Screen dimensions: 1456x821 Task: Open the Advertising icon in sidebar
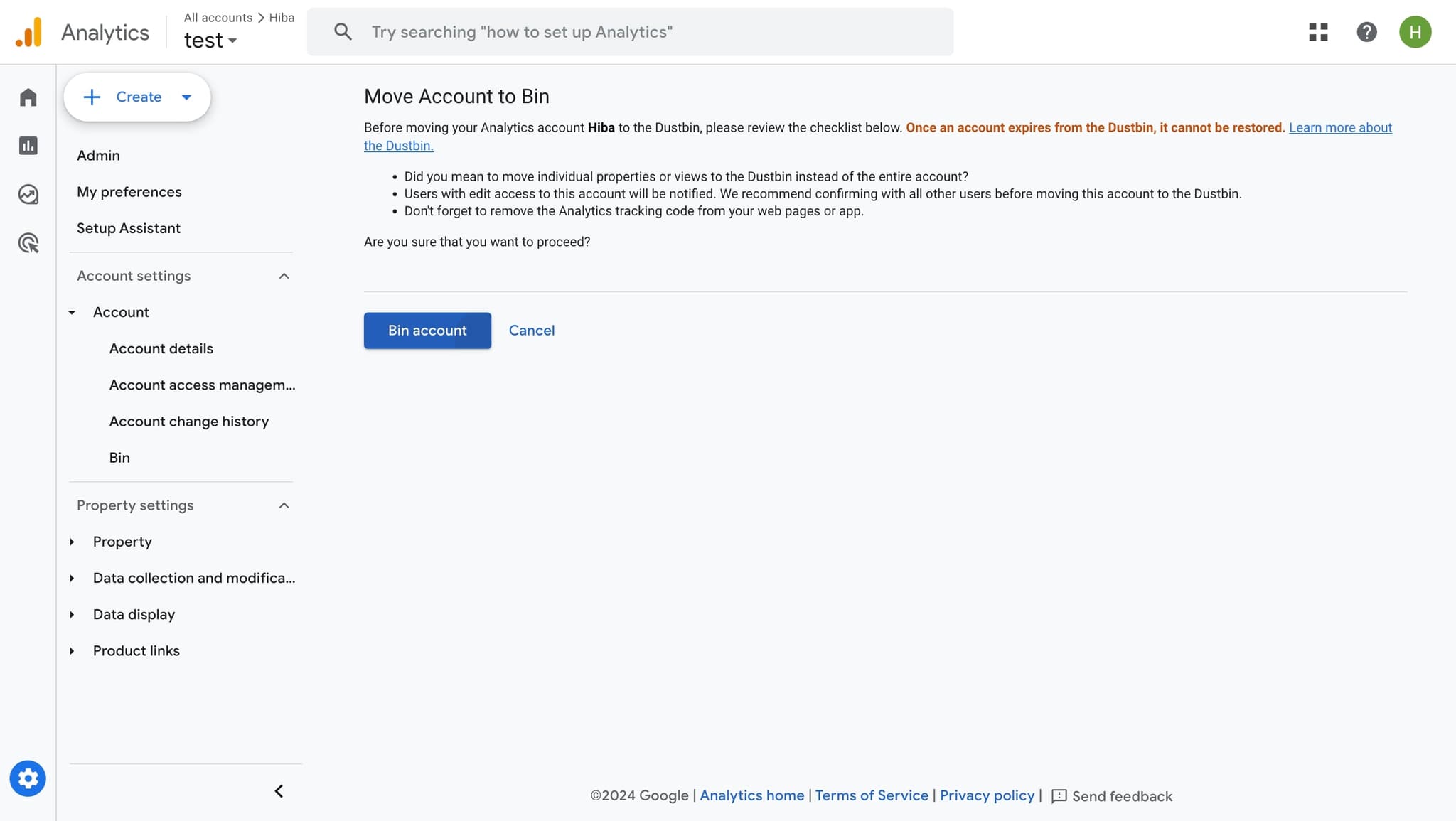click(x=28, y=243)
